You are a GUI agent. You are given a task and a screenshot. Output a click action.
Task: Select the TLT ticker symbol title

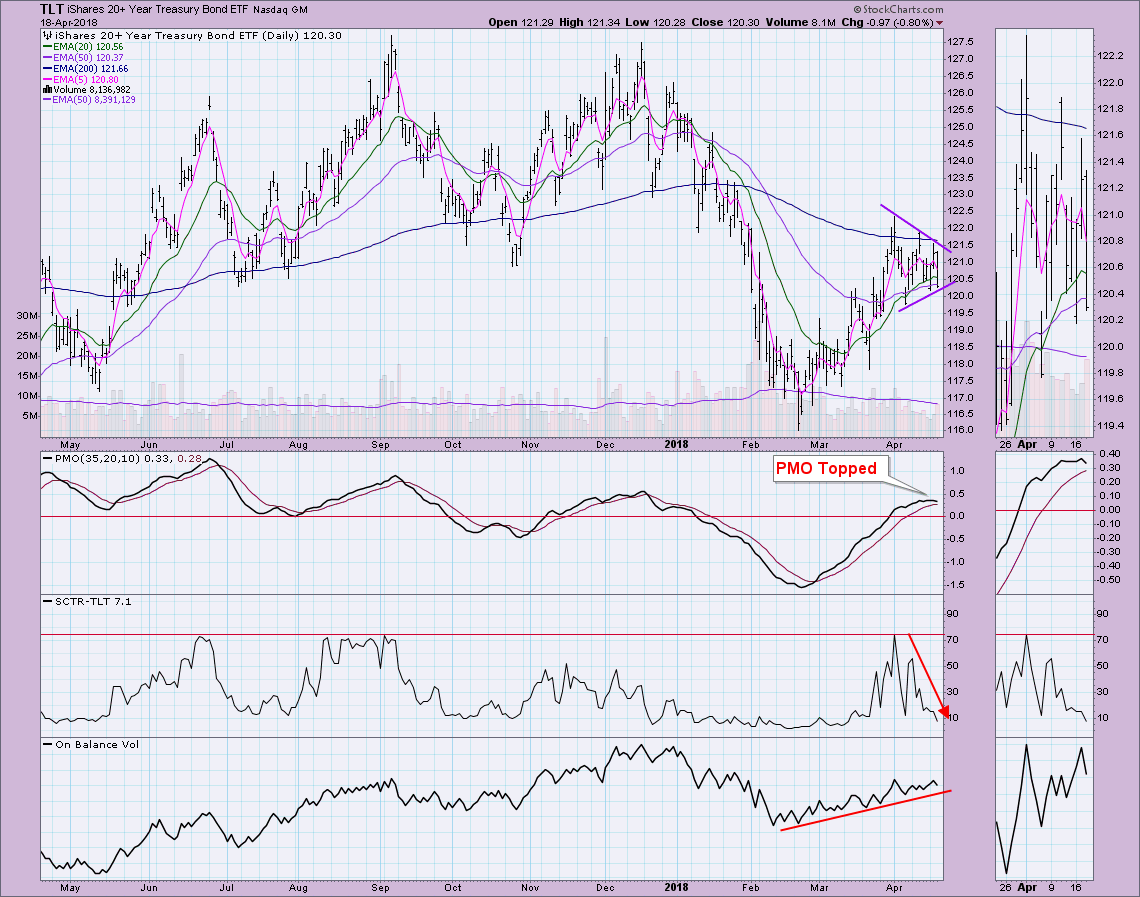52,9
